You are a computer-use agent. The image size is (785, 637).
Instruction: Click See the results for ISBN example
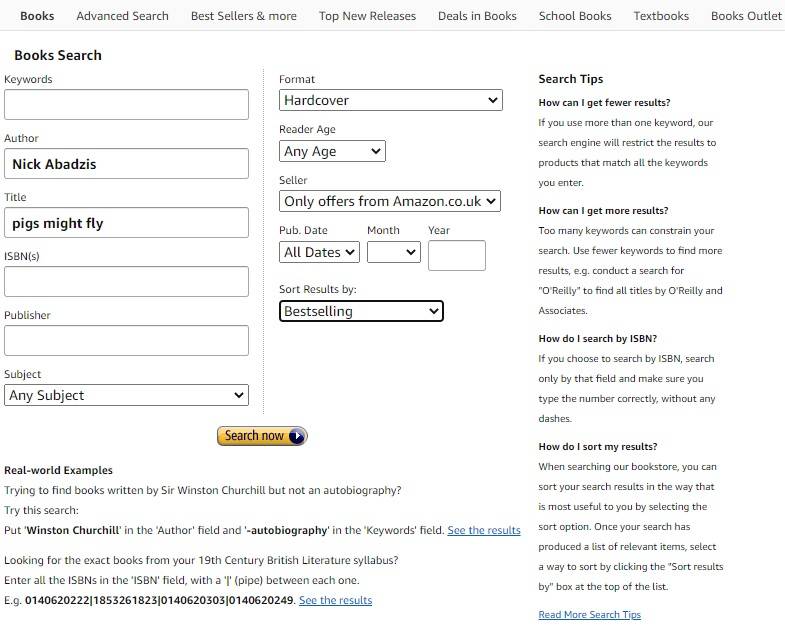pos(335,600)
